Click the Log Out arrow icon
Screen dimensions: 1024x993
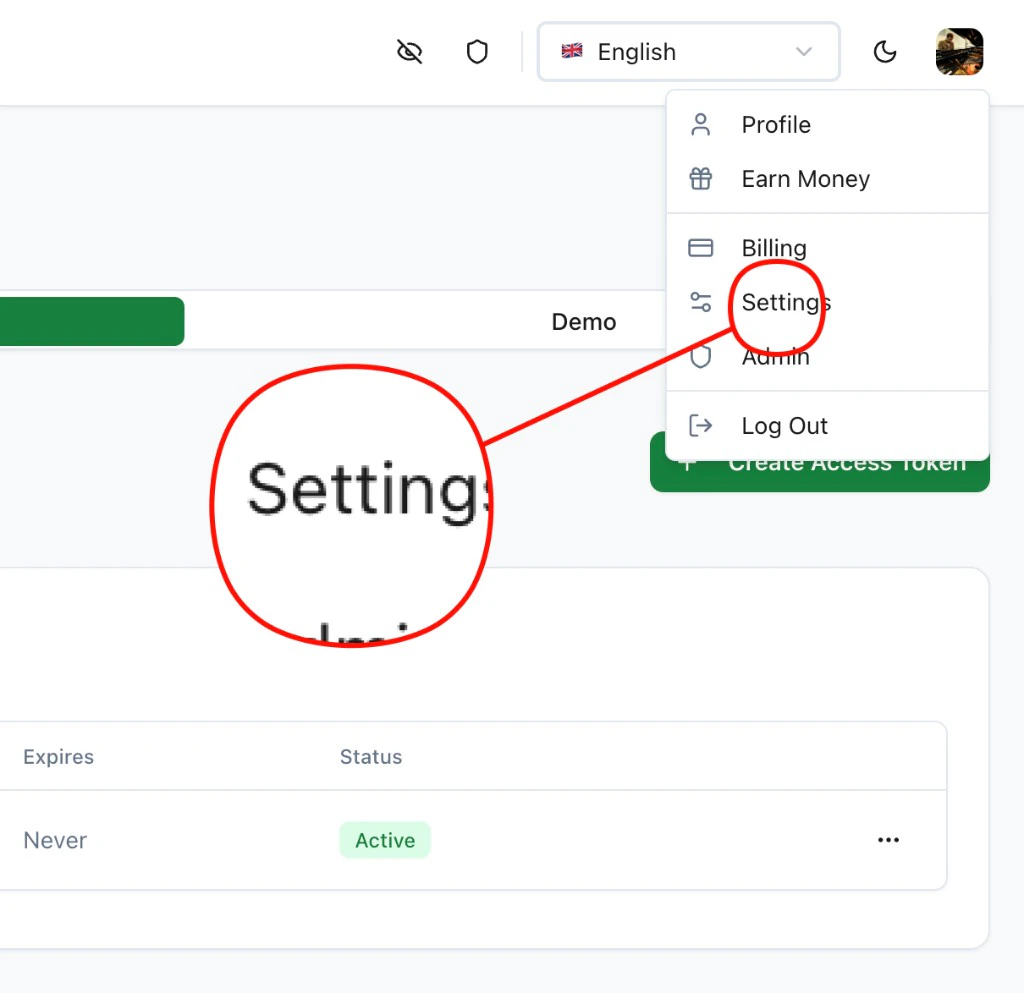pyautogui.click(x=700, y=425)
